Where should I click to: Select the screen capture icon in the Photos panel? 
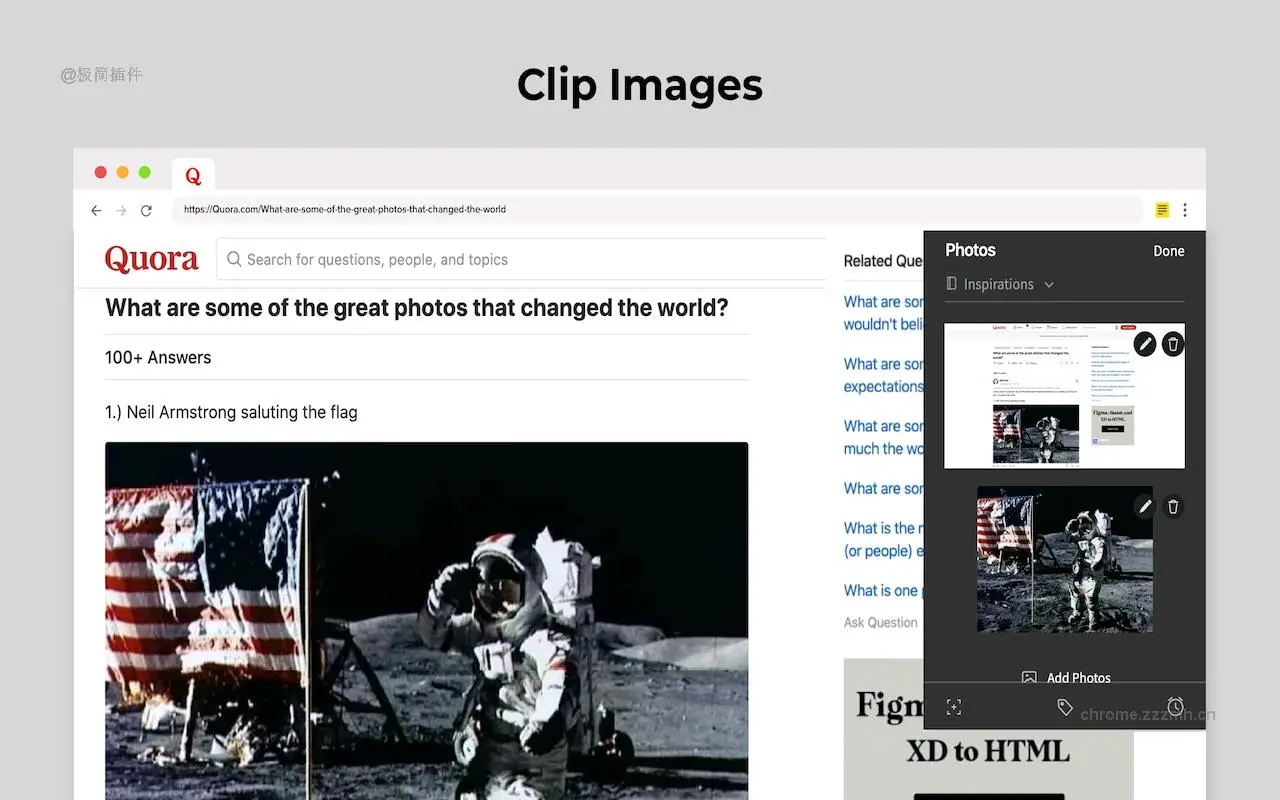[954, 707]
